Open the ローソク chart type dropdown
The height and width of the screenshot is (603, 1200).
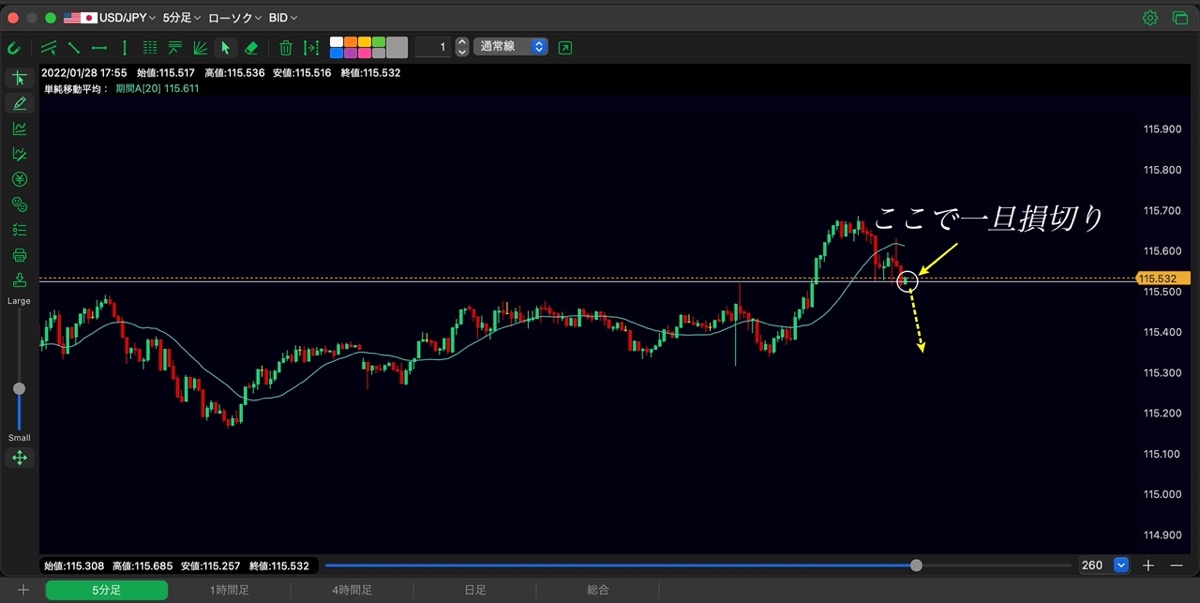235,18
